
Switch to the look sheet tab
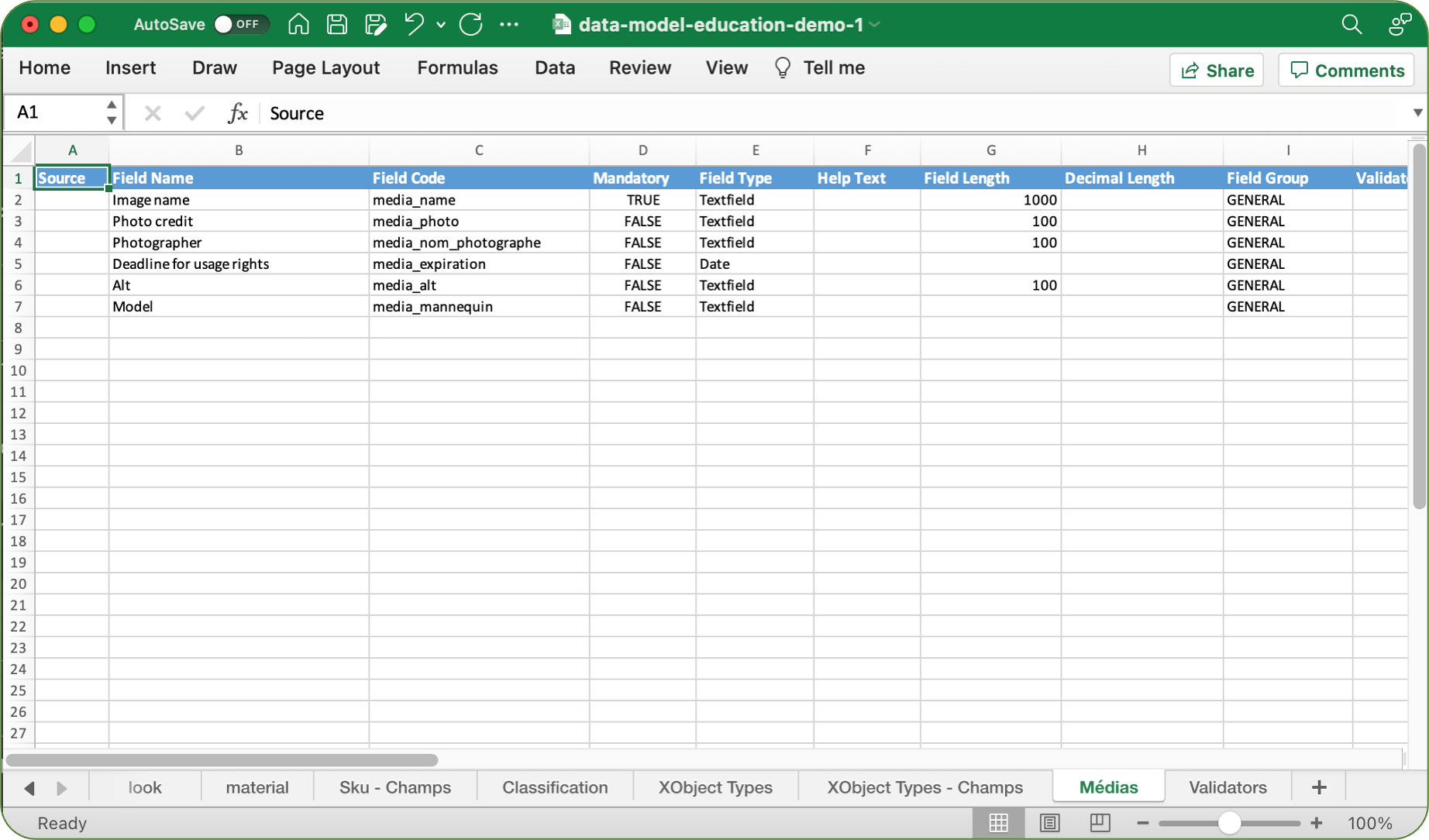click(x=145, y=787)
